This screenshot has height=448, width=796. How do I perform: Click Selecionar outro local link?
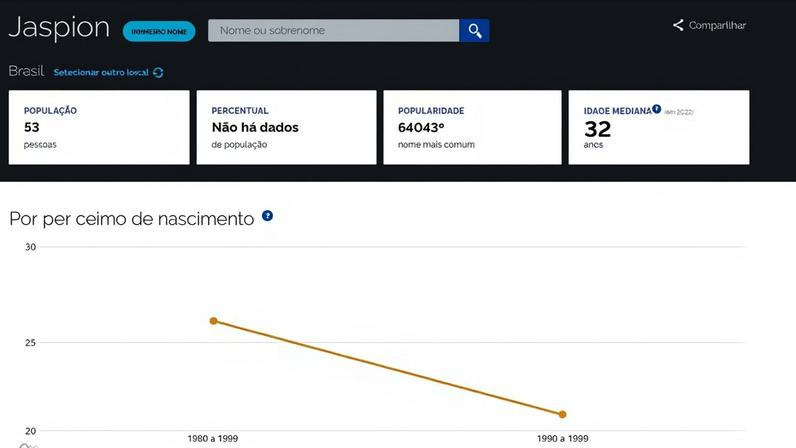pos(101,73)
